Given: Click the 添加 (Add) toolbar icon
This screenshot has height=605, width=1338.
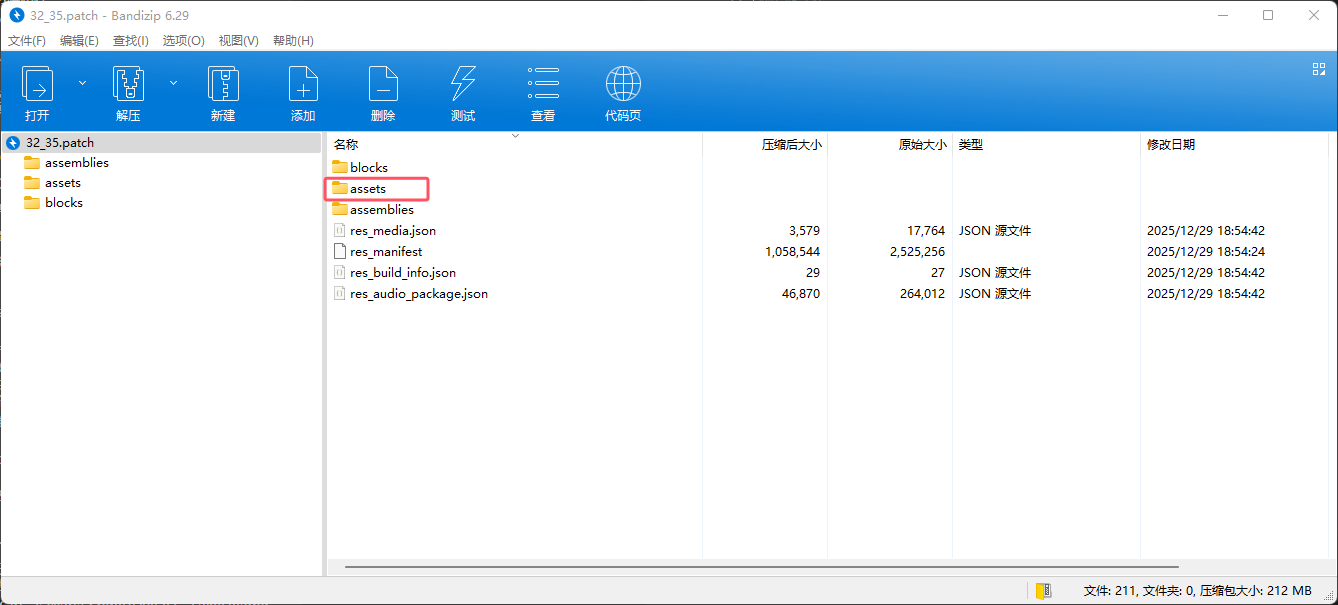Looking at the screenshot, I should pyautogui.click(x=303, y=84).
